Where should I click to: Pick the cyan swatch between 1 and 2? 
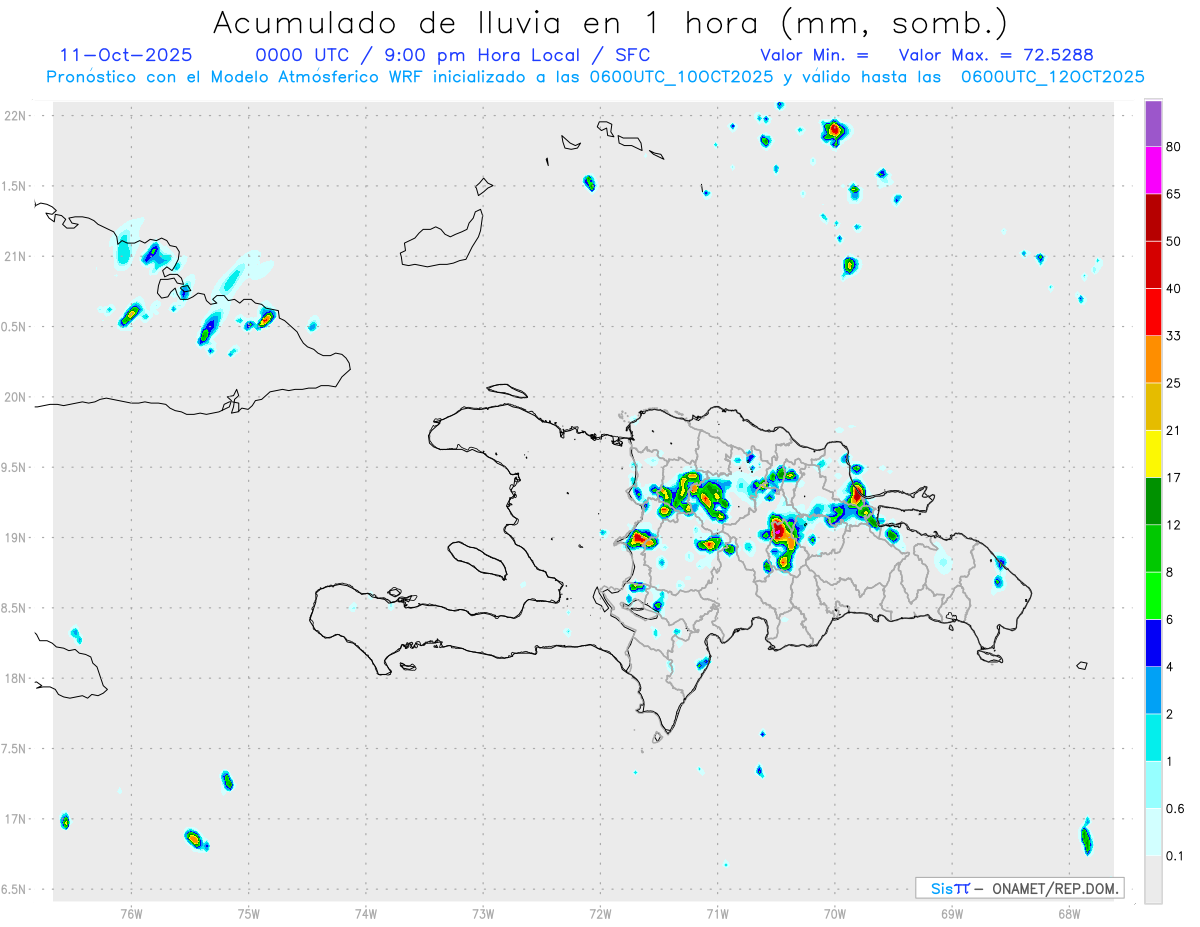pyautogui.click(x=1154, y=737)
